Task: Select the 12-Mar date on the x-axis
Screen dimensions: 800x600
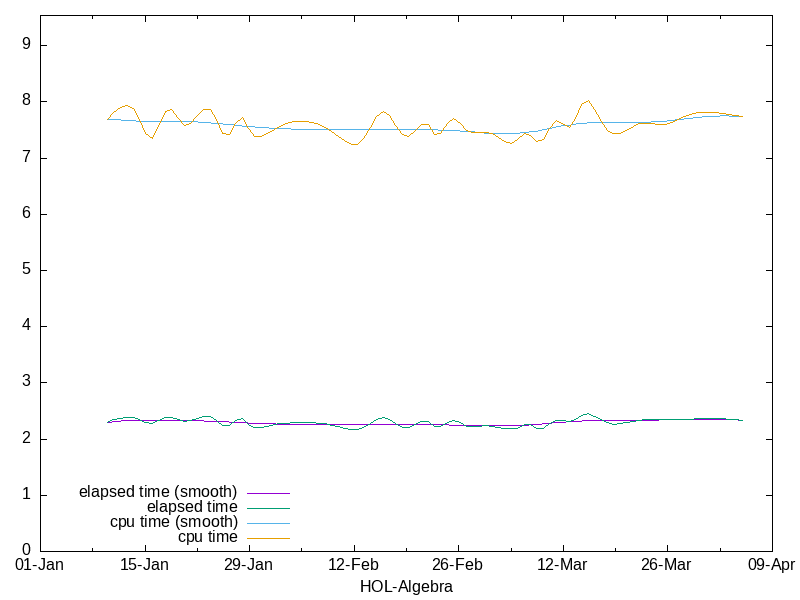Action: click(x=562, y=566)
